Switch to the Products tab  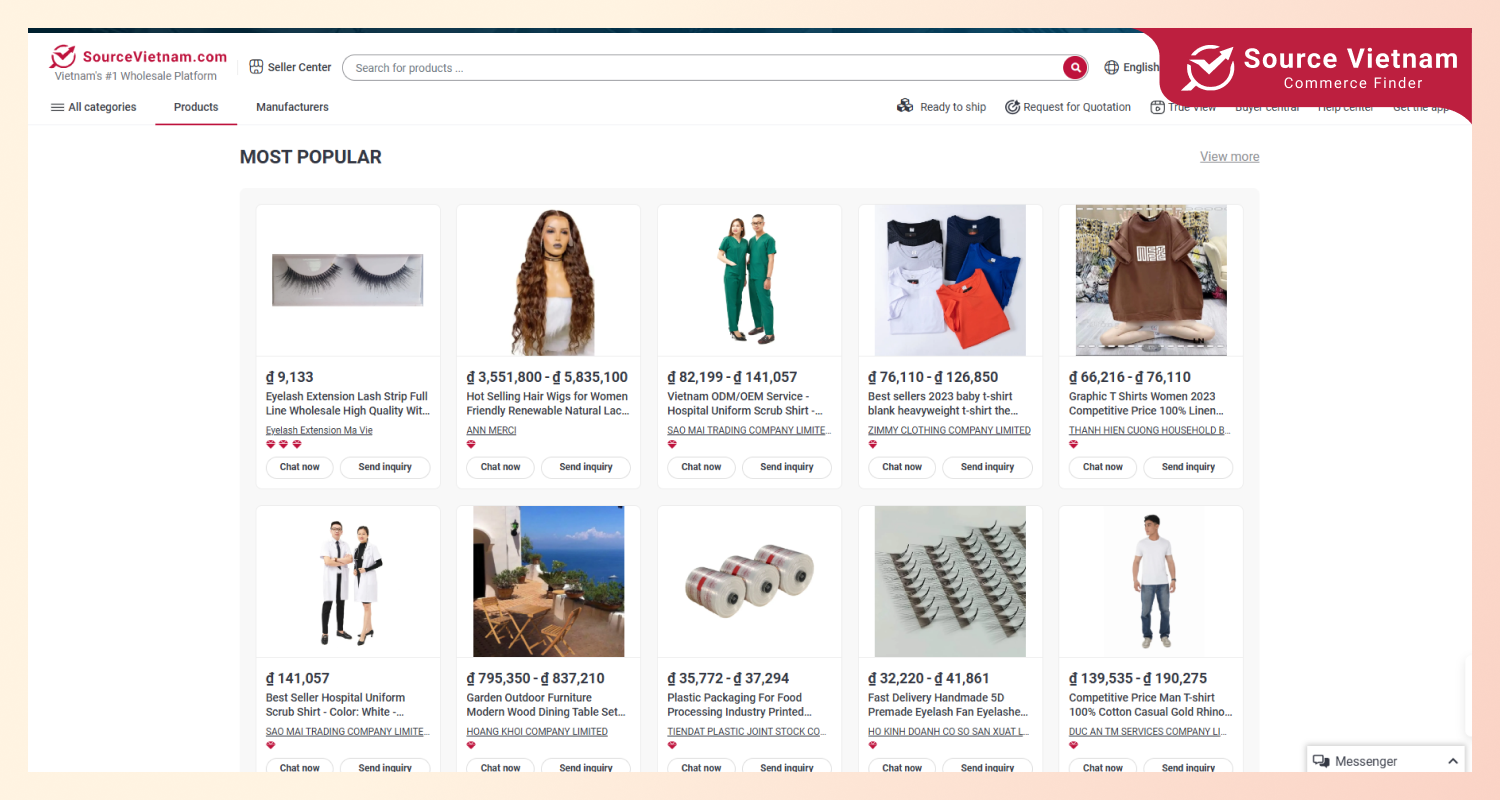click(196, 107)
